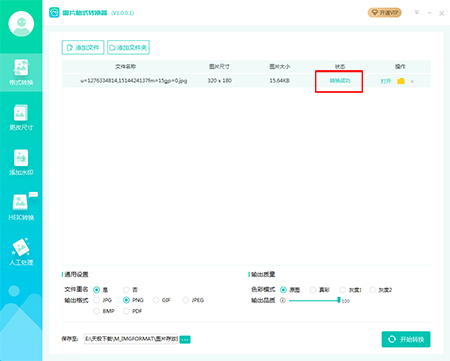
Task: Choose JPG output format
Action: pos(97,300)
